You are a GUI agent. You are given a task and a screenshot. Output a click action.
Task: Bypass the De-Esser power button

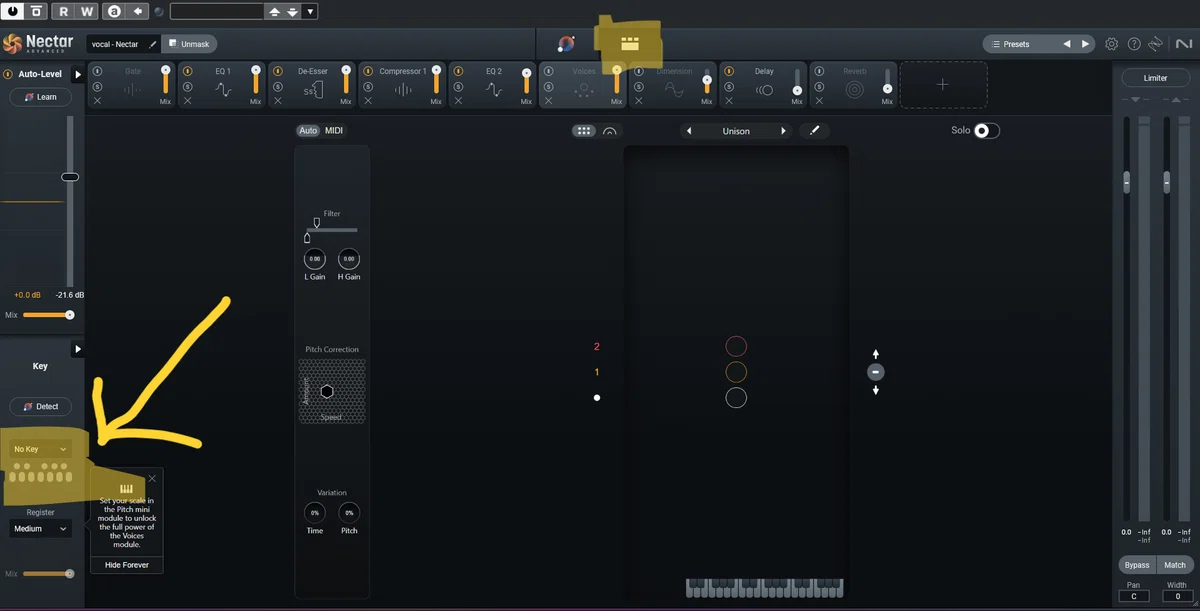coord(277,72)
